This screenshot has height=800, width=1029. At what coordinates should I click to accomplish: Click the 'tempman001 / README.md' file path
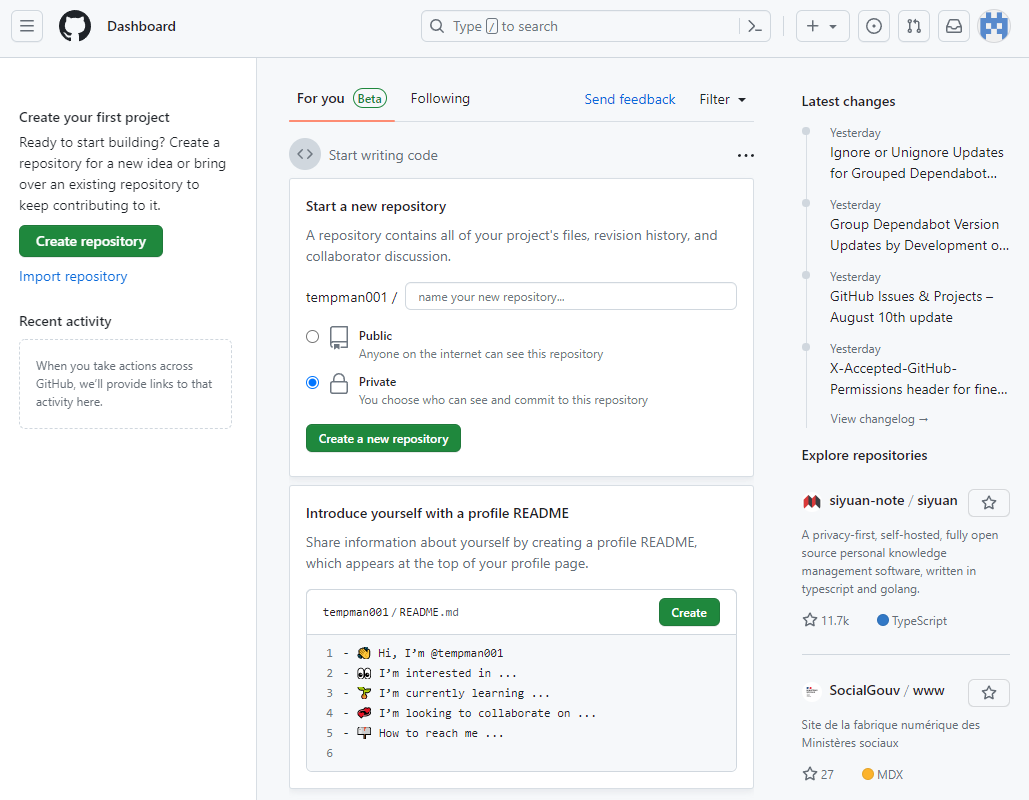390,612
